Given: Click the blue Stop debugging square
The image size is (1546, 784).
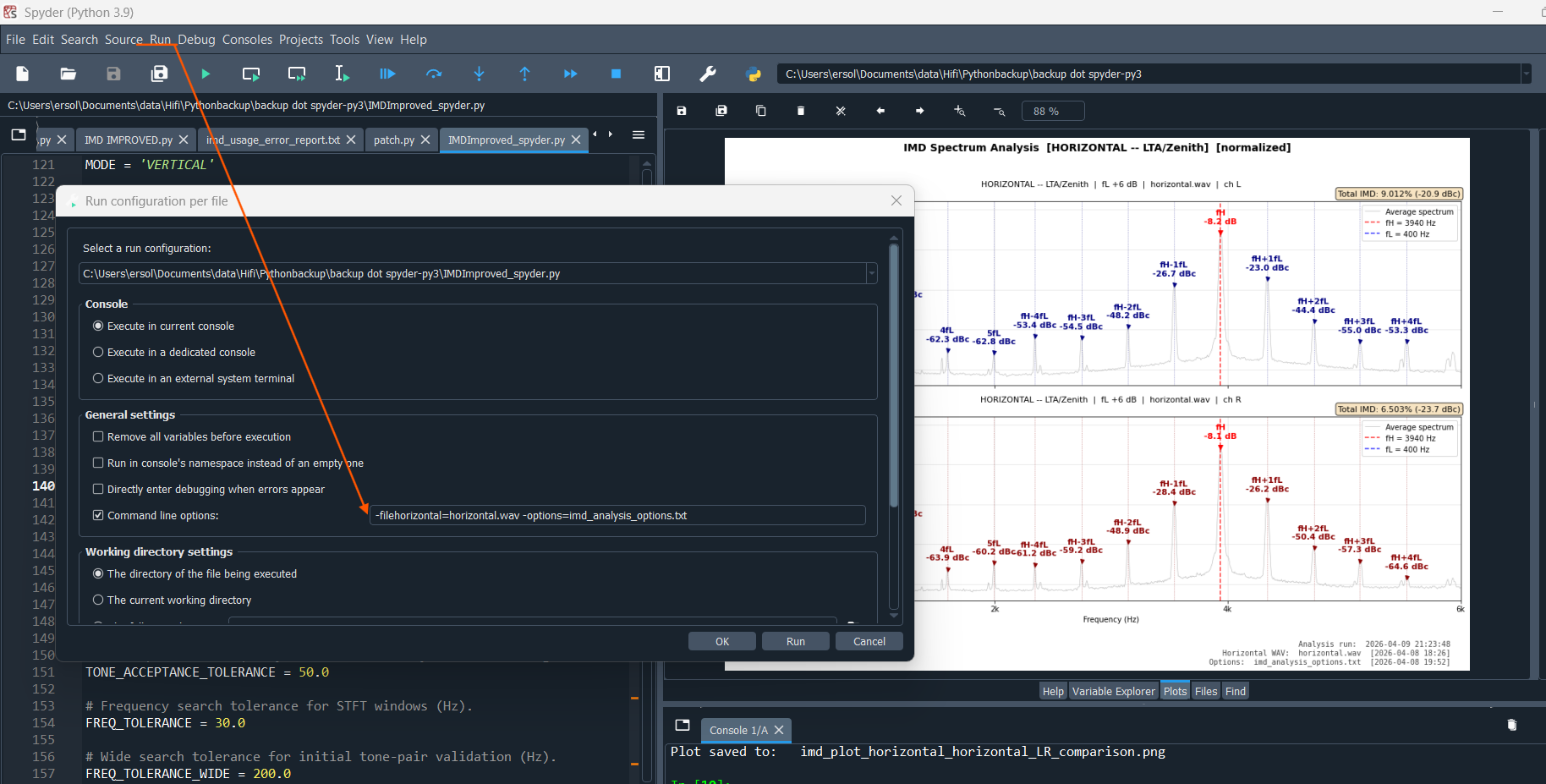Looking at the screenshot, I should click(x=616, y=74).
